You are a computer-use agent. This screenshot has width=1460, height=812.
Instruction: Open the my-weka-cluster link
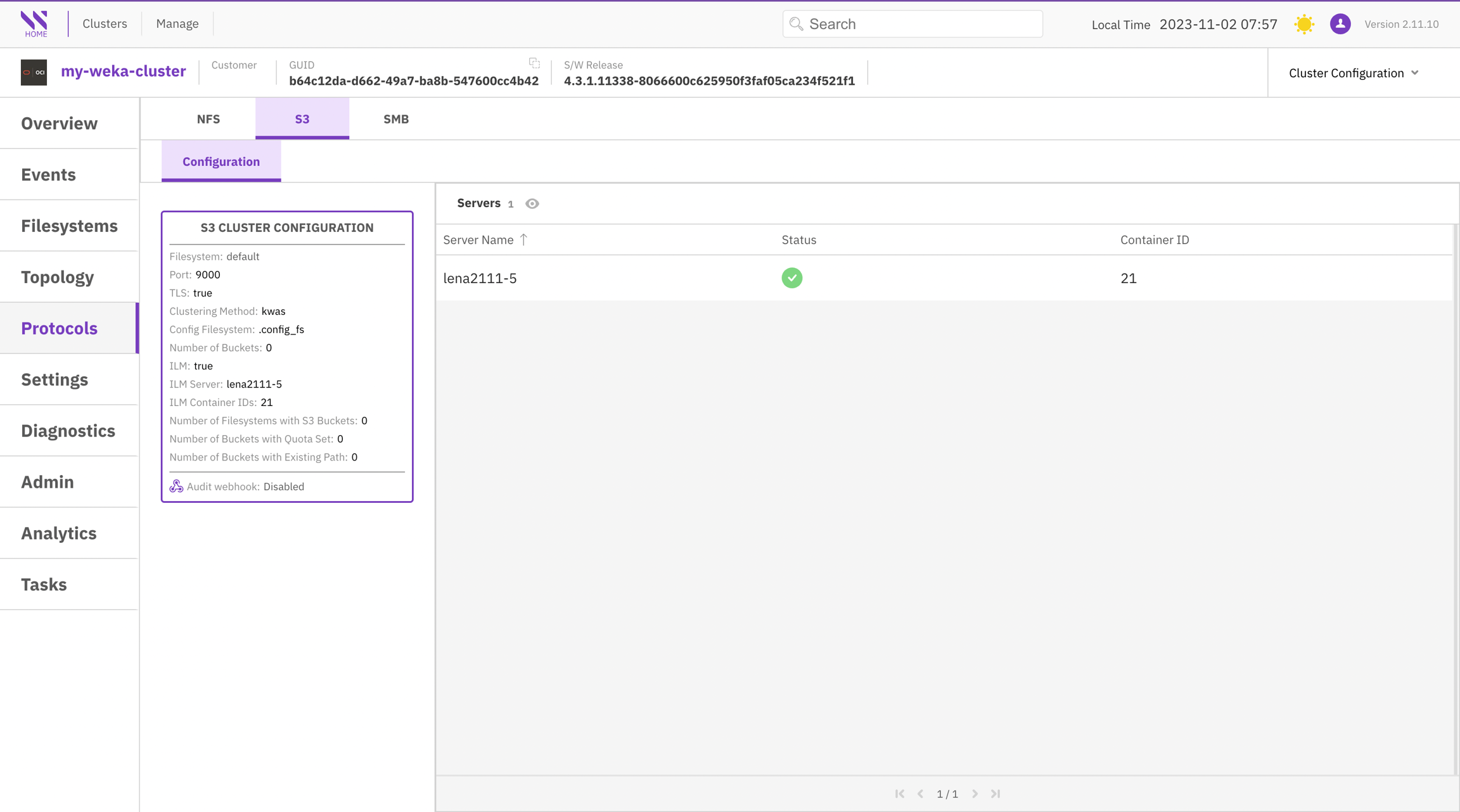click(123, 72)
